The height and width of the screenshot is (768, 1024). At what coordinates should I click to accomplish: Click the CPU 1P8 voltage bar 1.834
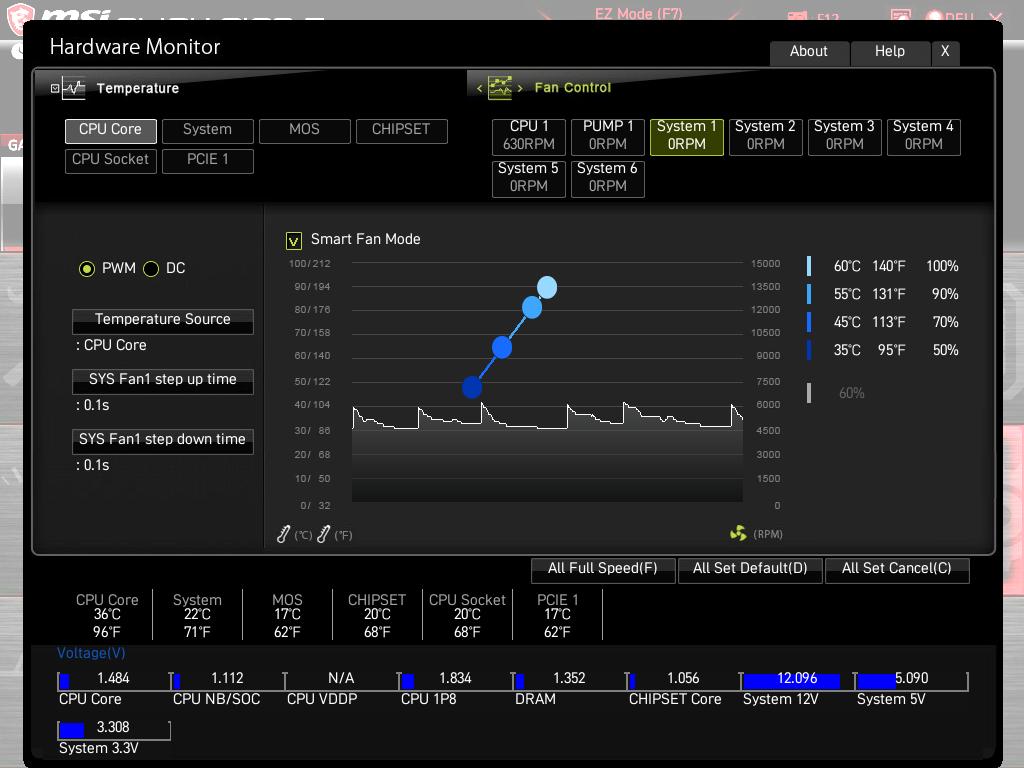pyautogui.click(x=455, y=680)
